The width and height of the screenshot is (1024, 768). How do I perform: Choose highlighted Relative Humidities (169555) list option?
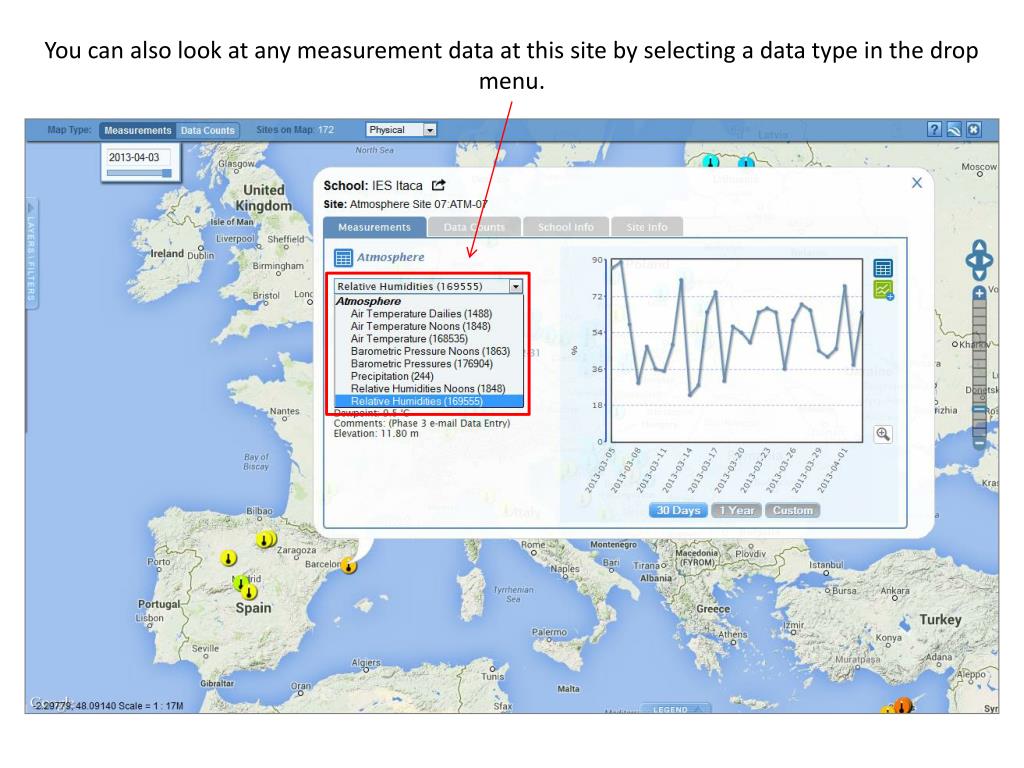coord(429,401)
